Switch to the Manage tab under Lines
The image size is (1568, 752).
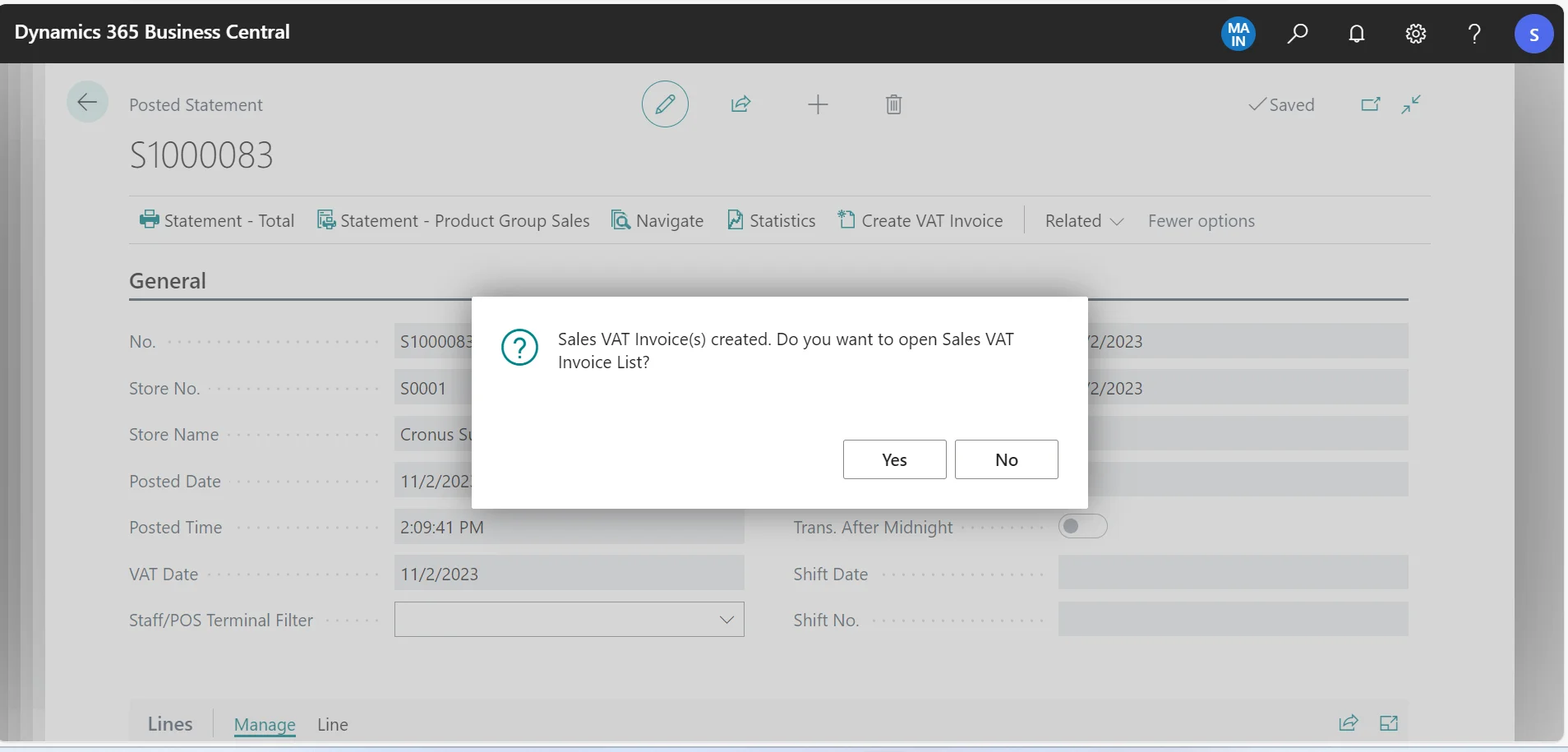point(264,725)
